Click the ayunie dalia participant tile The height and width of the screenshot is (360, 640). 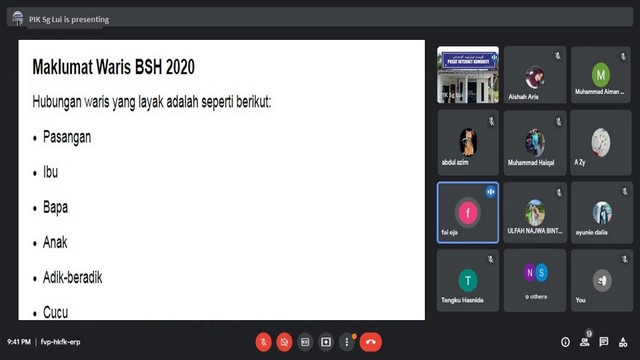click(601, 213)
